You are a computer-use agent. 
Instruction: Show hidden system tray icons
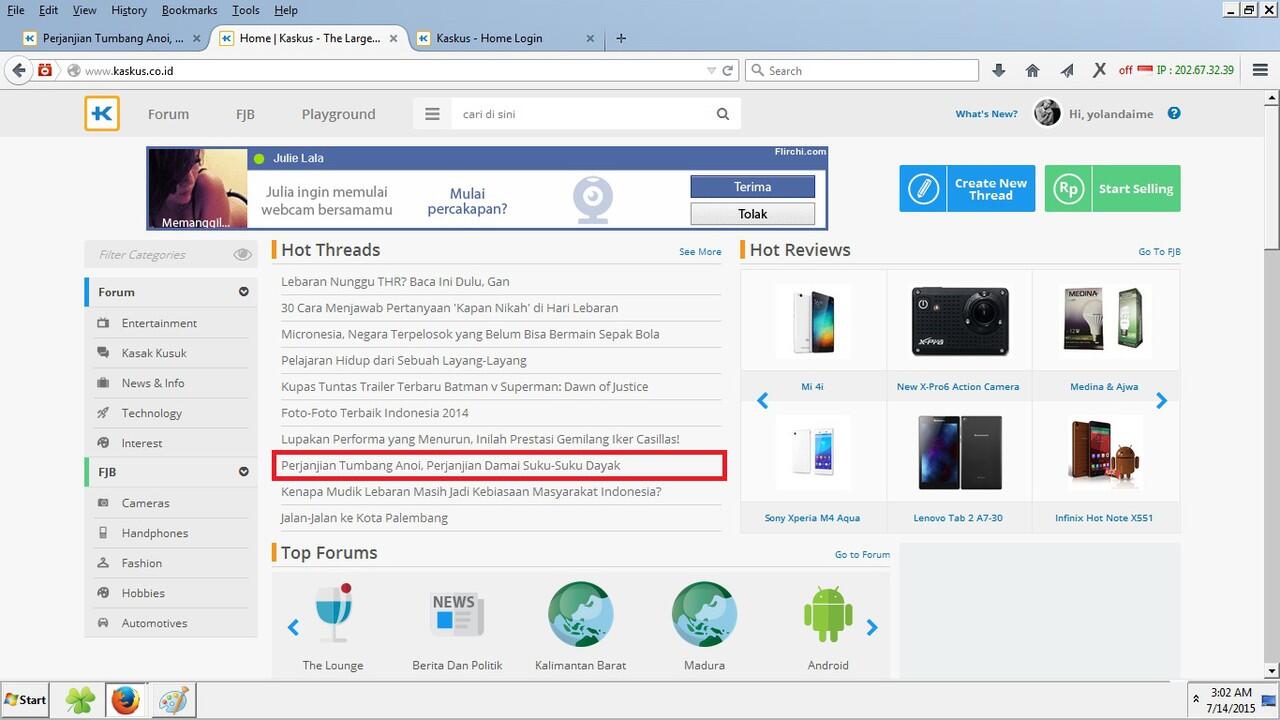(1196, 699)
